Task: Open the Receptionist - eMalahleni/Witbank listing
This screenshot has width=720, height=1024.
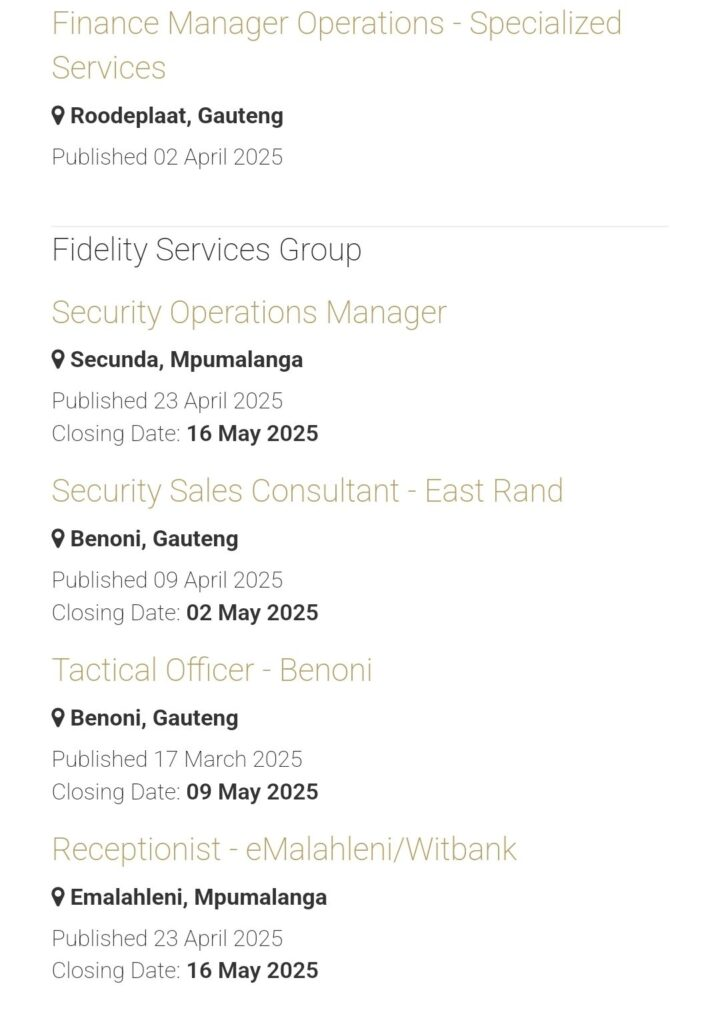Action: [x=284, y=849]
